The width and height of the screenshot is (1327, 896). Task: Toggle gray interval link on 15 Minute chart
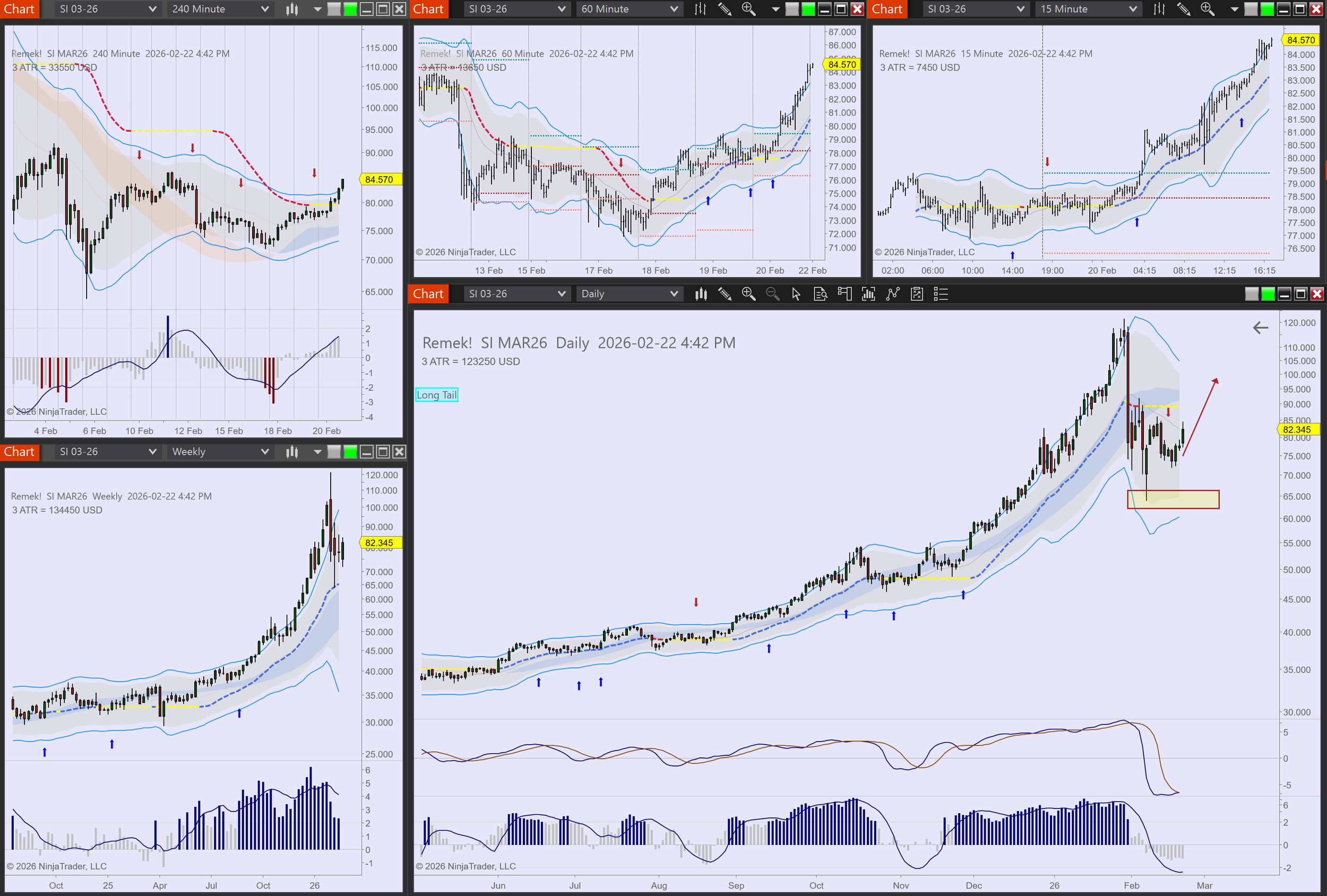tap(1251, 9)
